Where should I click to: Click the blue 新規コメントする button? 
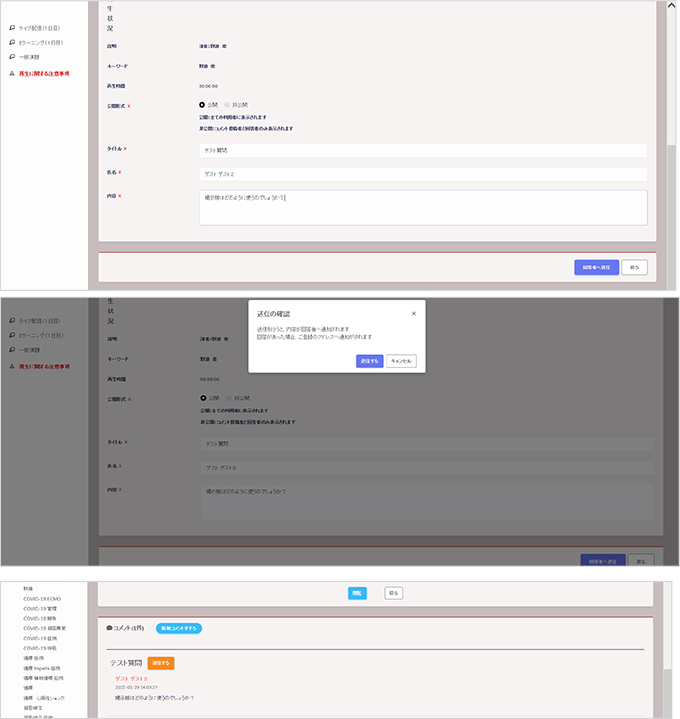tap(179, 628)
